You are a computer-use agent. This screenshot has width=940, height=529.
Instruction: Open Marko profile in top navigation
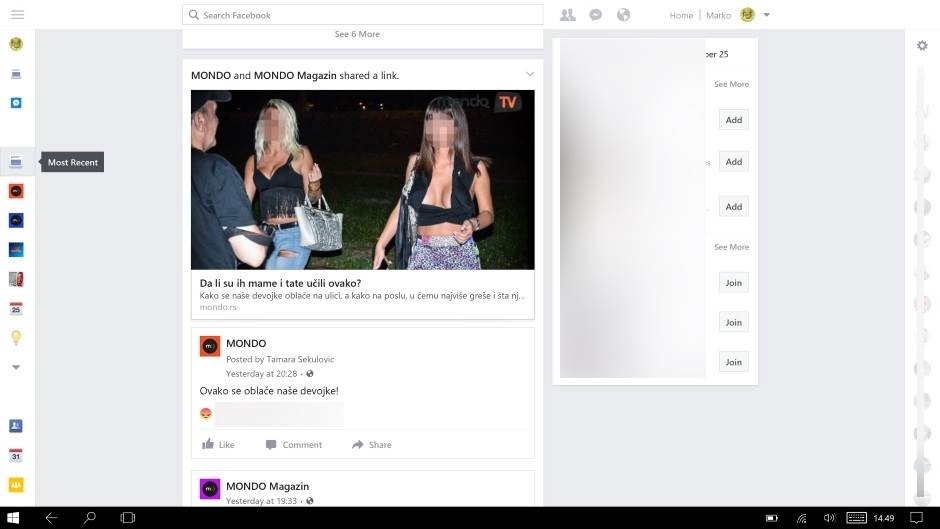[x=718, y=15]
